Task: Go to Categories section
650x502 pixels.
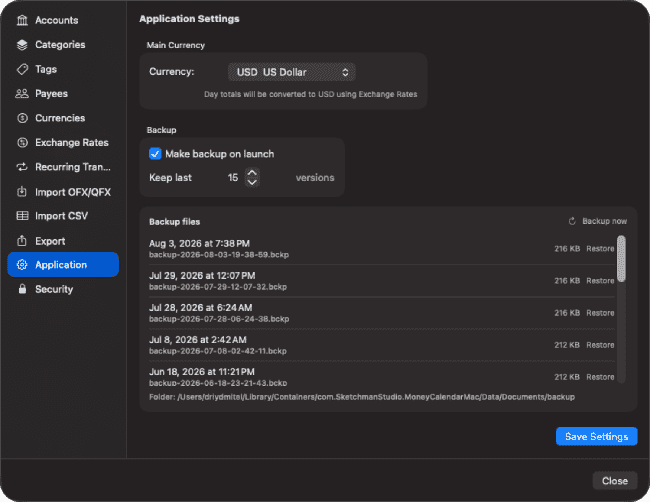Action: pos(63,45)
